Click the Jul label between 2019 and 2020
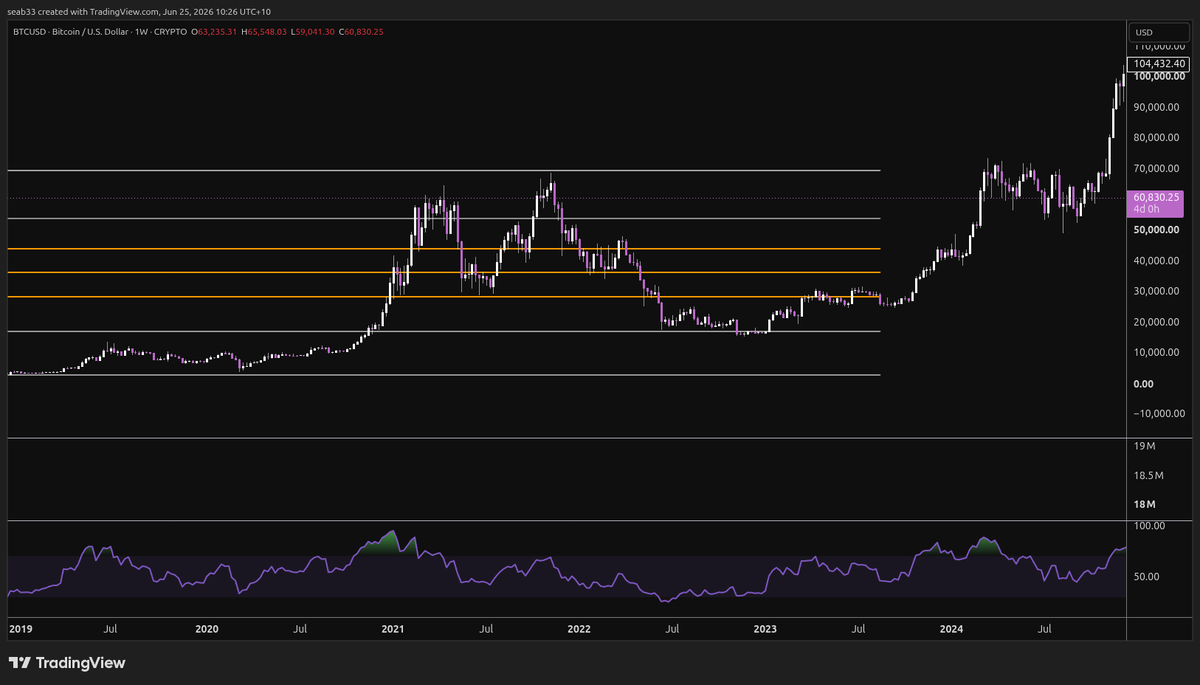Image resolution: width=1200 pixels, height=685 pixels. click(x=111, y=630)
